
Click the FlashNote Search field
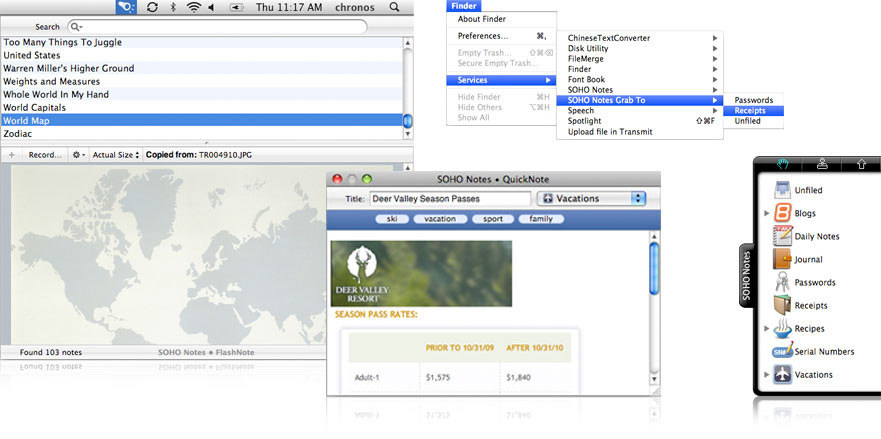[x=217, y=27]
